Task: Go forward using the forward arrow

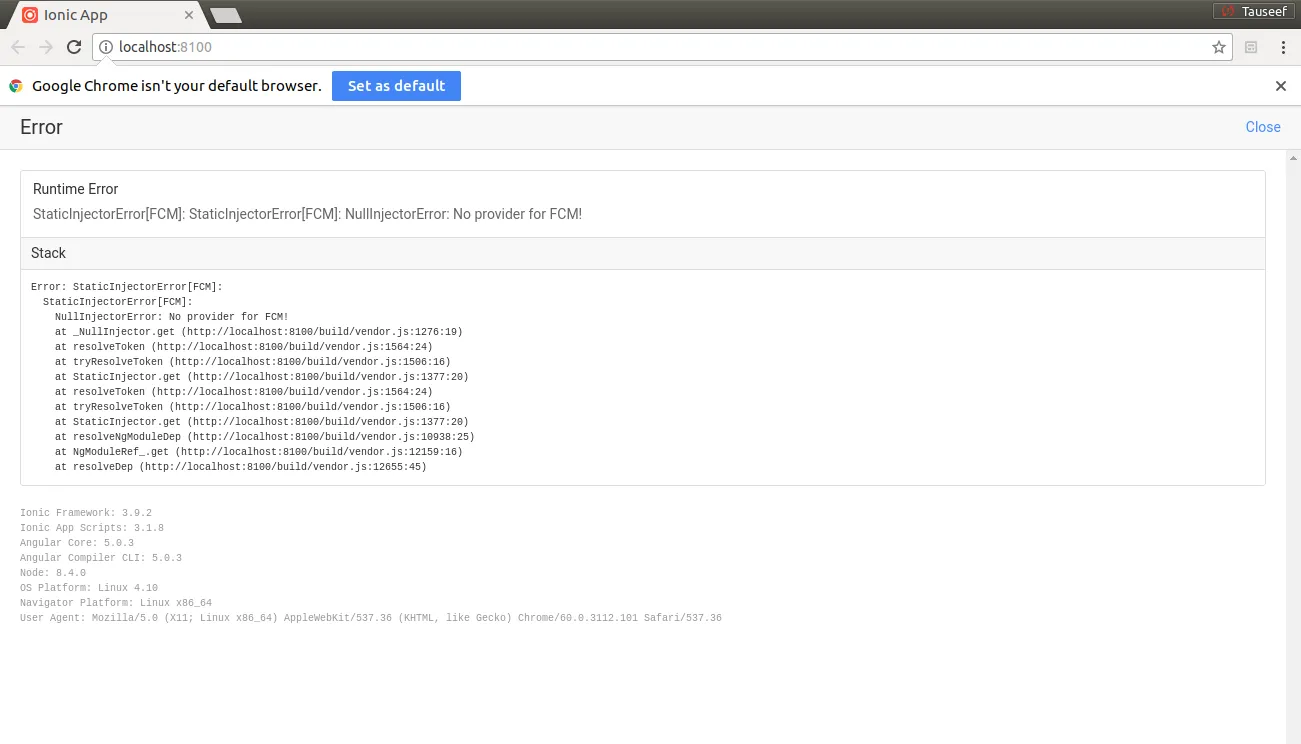Action: (x=46, y=47)
